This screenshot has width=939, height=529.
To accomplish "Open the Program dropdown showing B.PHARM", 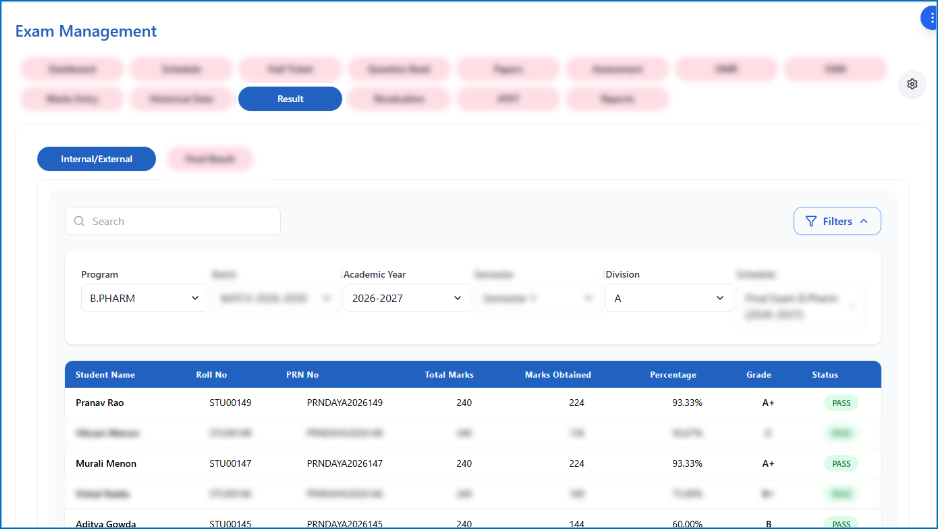I will tap(144, 298).
